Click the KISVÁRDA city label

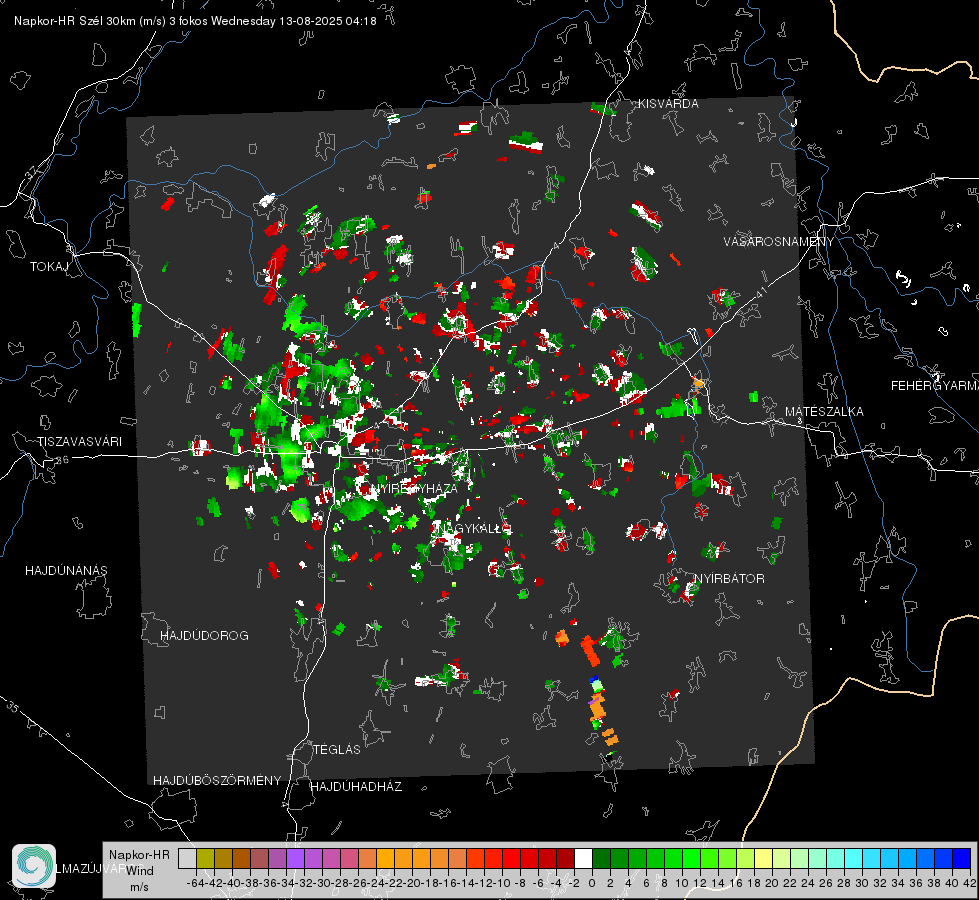tap(668, 104)
